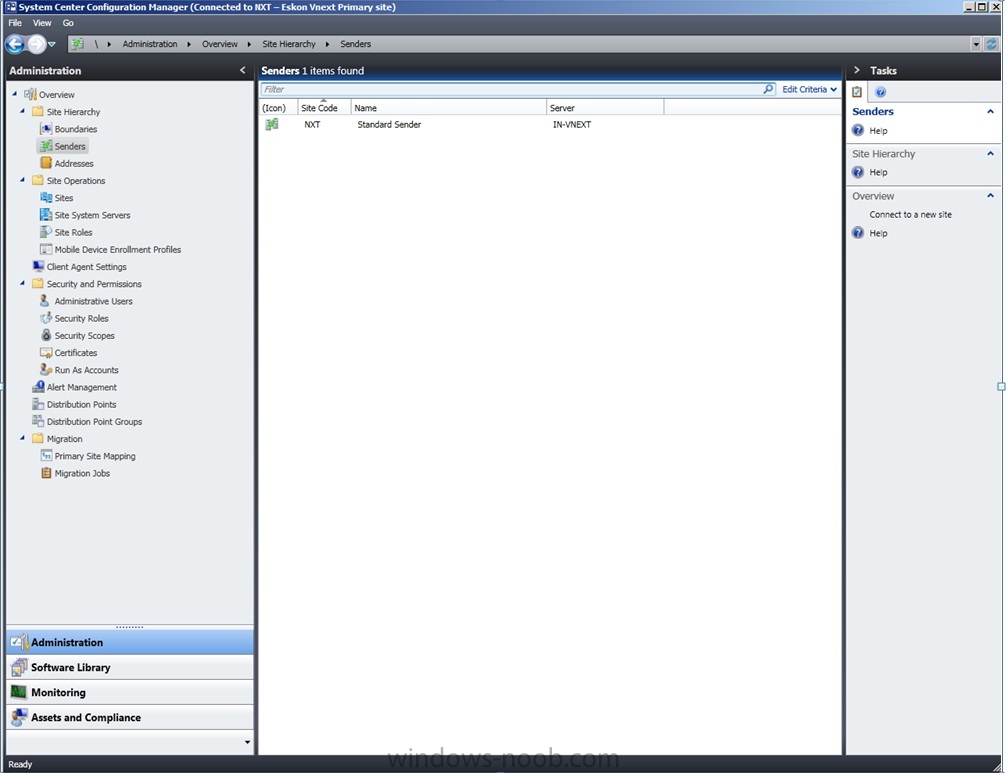Open the address bar dropdown arrow

pyautogui.click(x=976, y=44)
